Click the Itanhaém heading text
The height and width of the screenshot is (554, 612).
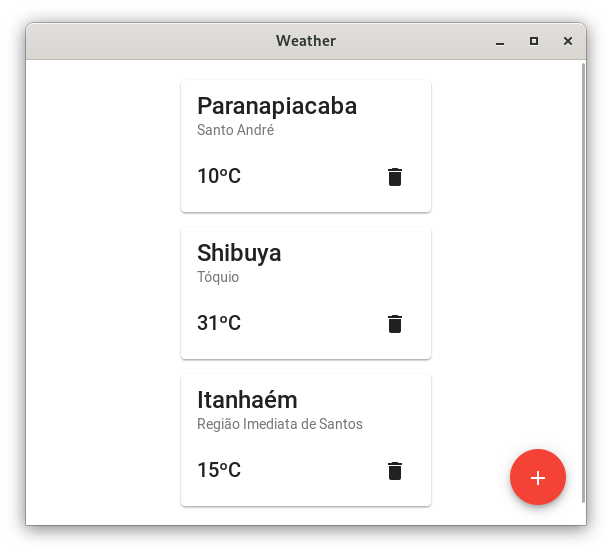tap(247, 400)
